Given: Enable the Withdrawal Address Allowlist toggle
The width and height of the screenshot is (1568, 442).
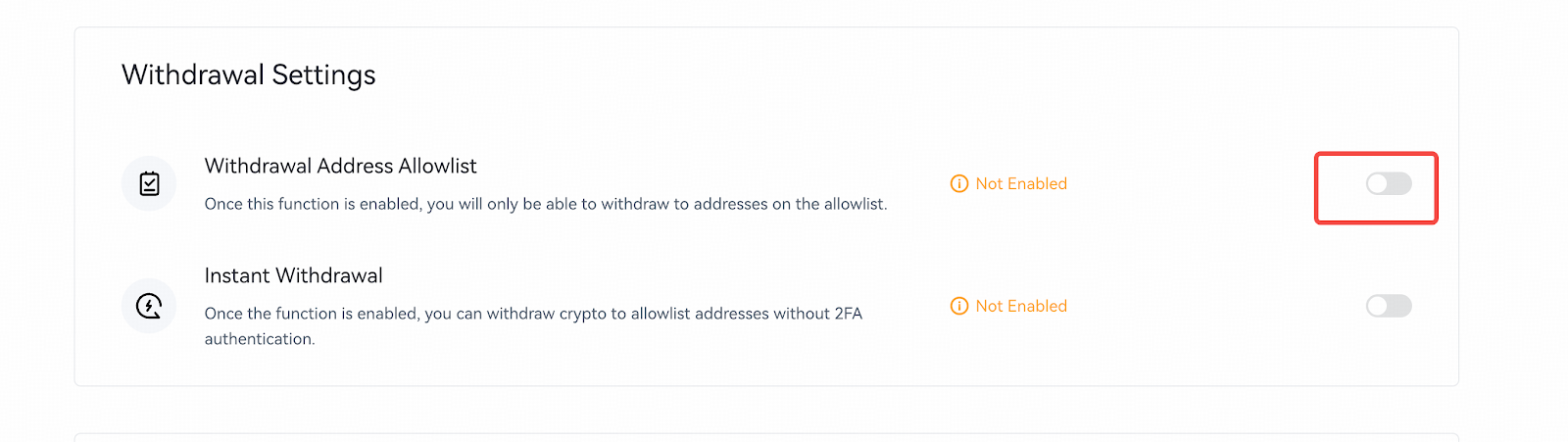Looking at the screenshot, I should pos(1389,183).
